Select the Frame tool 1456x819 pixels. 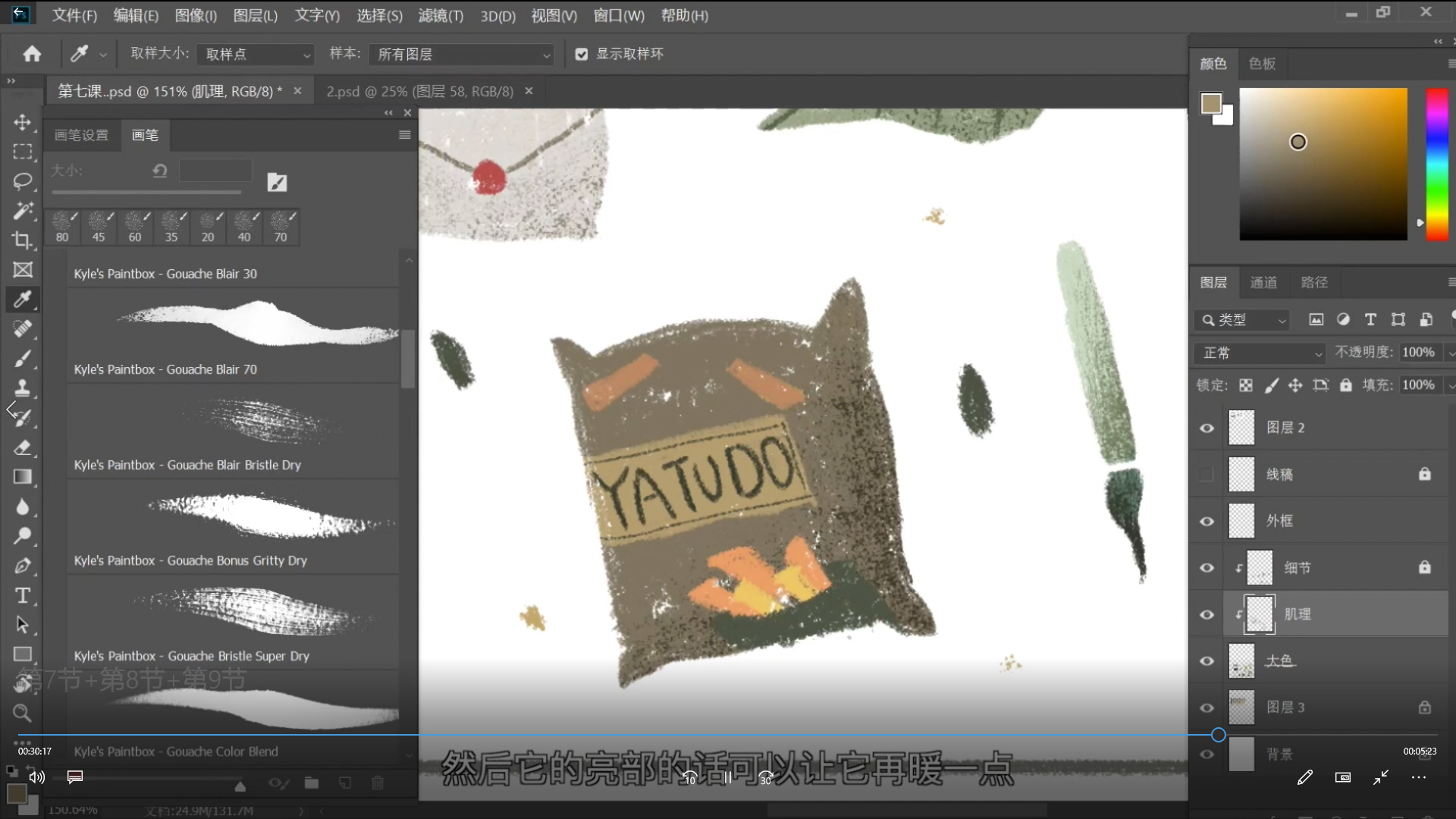pos(23,270)
